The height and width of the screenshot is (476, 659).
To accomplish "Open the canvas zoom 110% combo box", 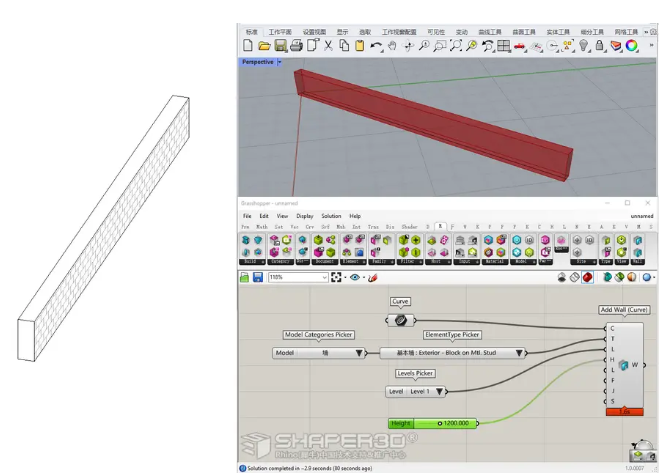I will pos(298,277).
